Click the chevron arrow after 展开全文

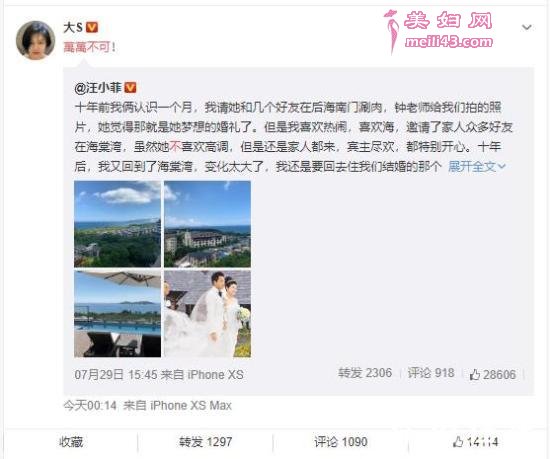coord(502,167)
